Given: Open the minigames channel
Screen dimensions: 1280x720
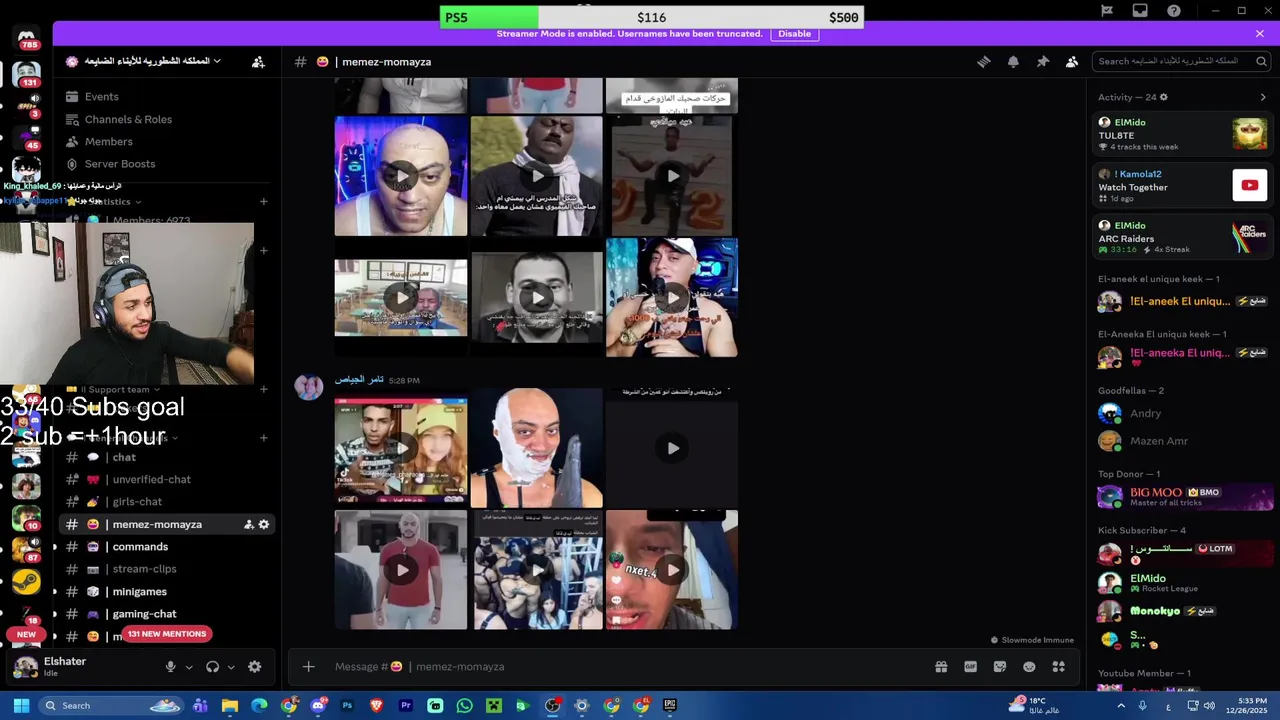Looking at the screenshot, I should pos(139,592).
